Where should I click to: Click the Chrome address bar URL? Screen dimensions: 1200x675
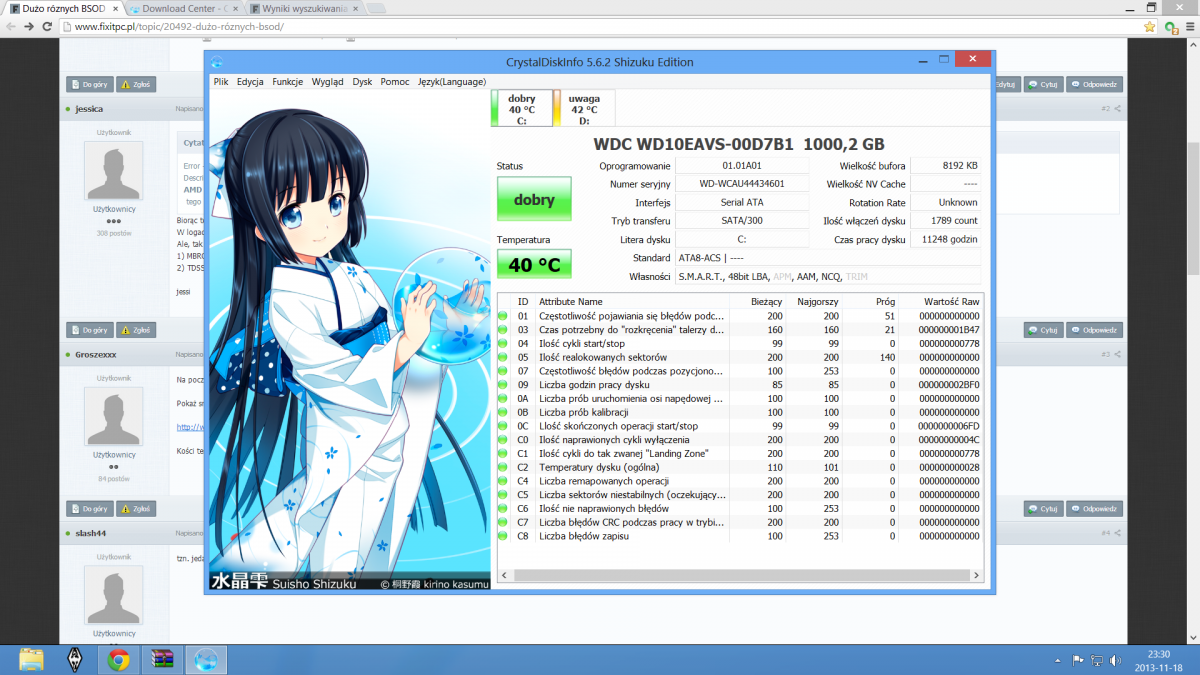(x=180, y=27)
